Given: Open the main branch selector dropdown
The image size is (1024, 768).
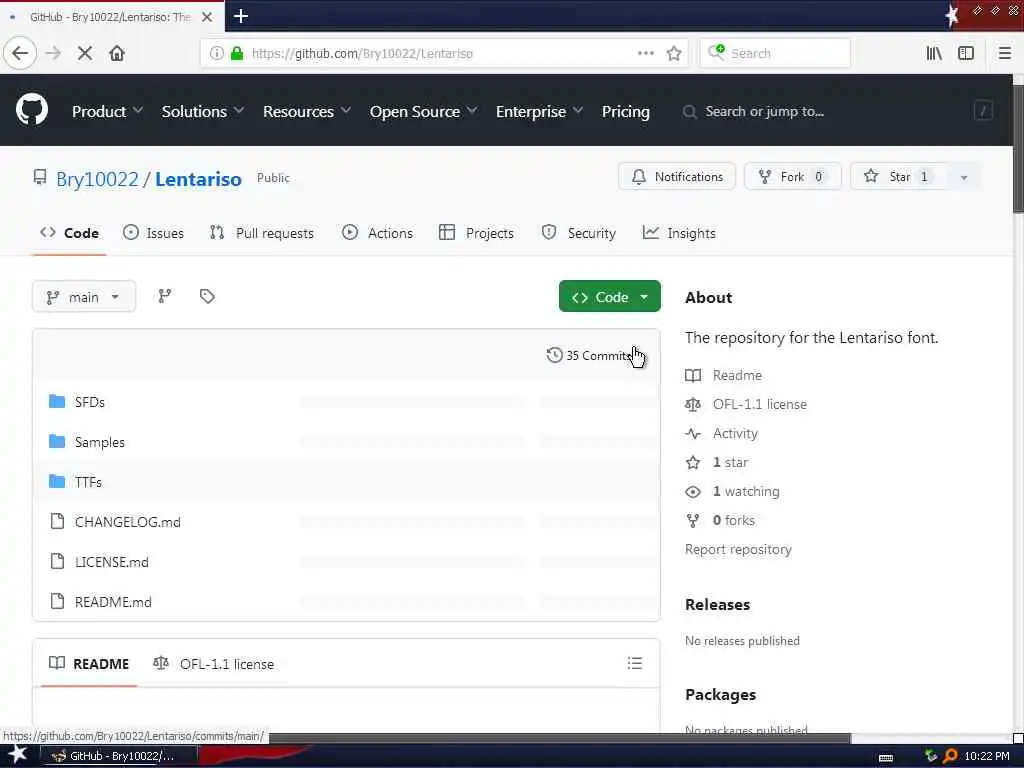Looking at the screenshot, I should click(x=84, y=296).
